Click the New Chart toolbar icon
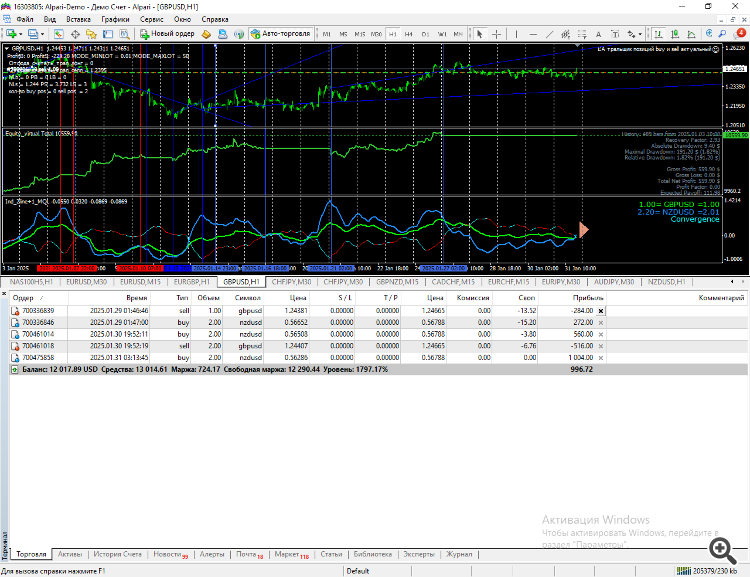The height and width of the screenshot is (577, 750). coord(11,34)
